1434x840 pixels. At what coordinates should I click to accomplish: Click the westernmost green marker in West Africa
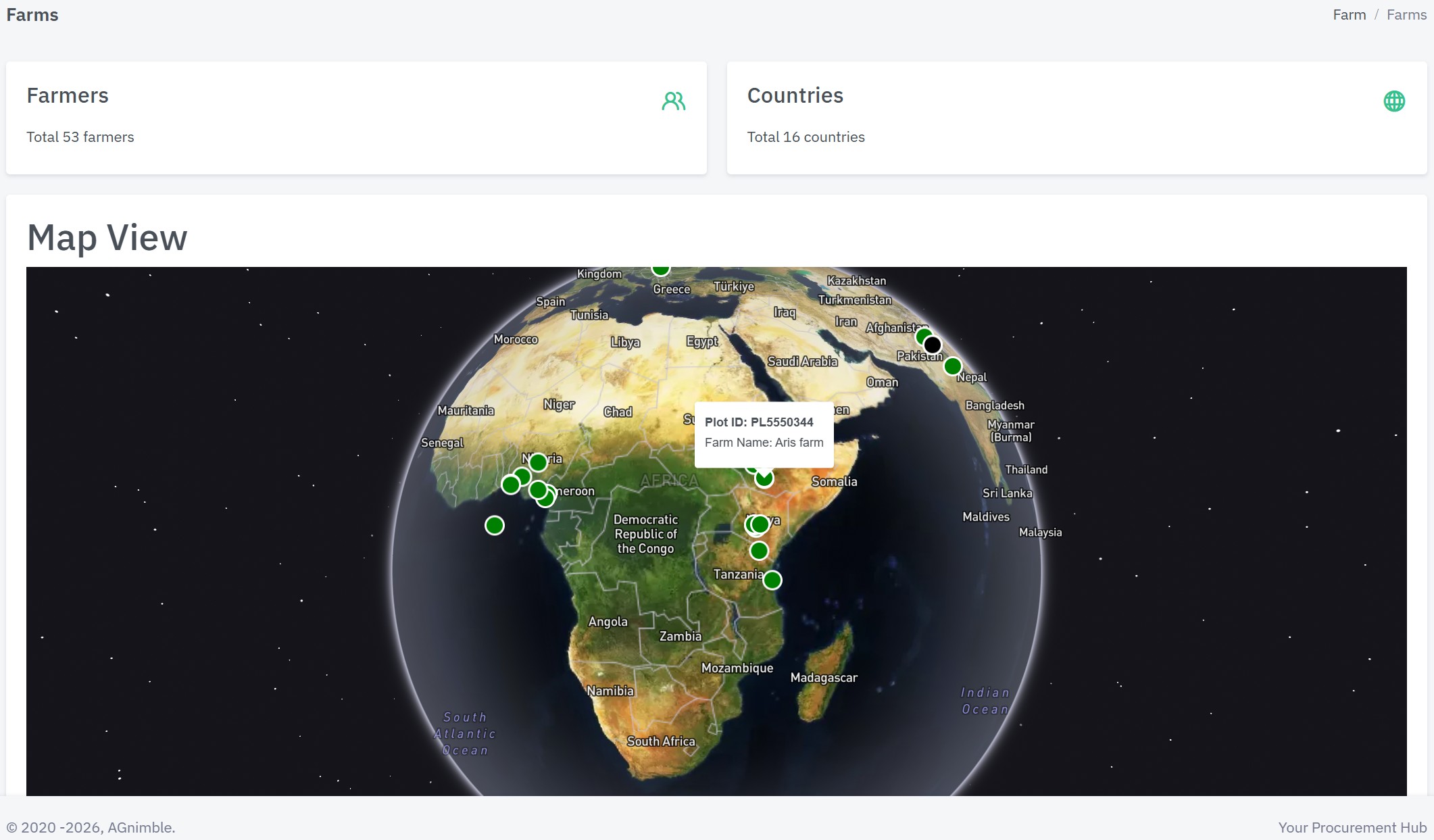[511, 485]
